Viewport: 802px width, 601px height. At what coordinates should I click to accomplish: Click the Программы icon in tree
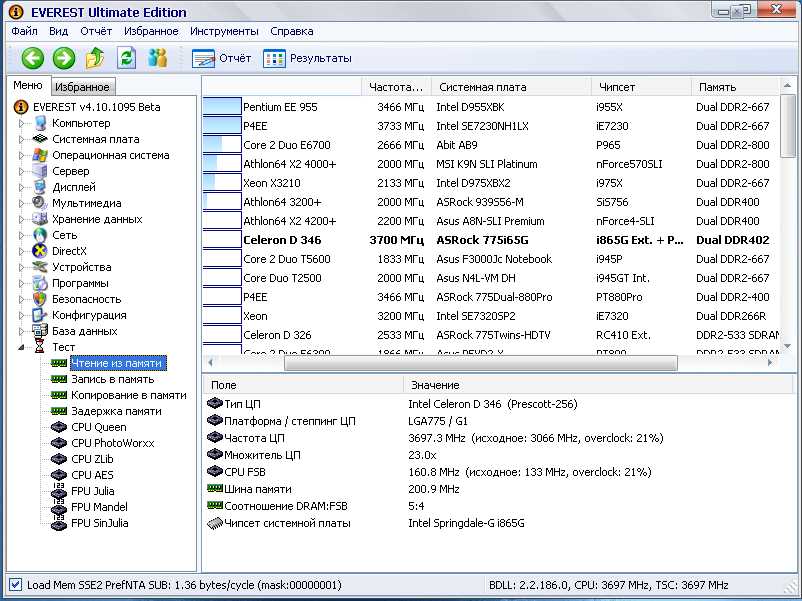40,283
